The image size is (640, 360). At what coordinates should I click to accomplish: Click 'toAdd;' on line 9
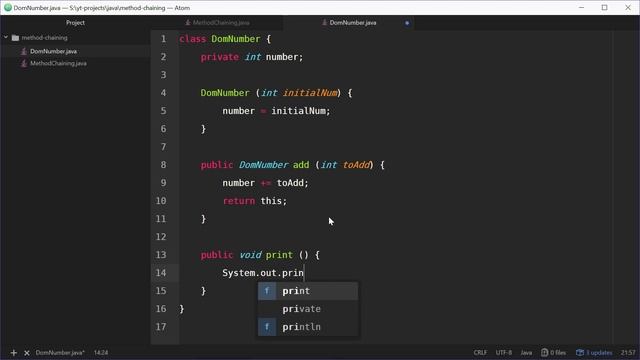(293, 183)
